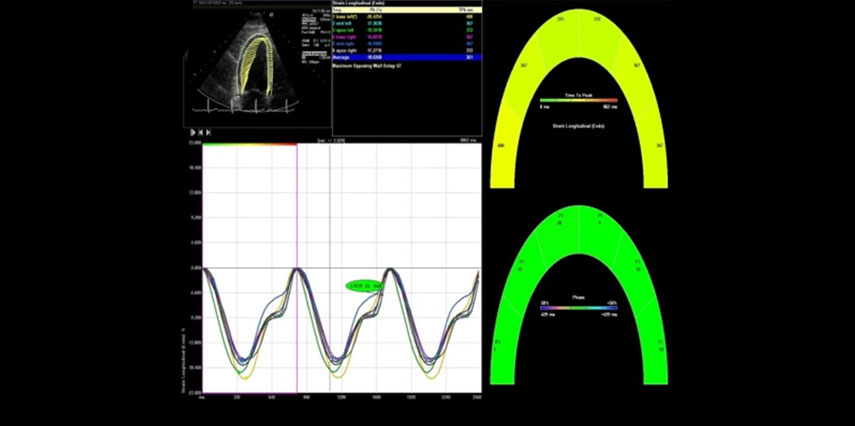Screen dimensions: 855x426
Task: Click the play button under the echo image
Action: click(x=192, y=132)
